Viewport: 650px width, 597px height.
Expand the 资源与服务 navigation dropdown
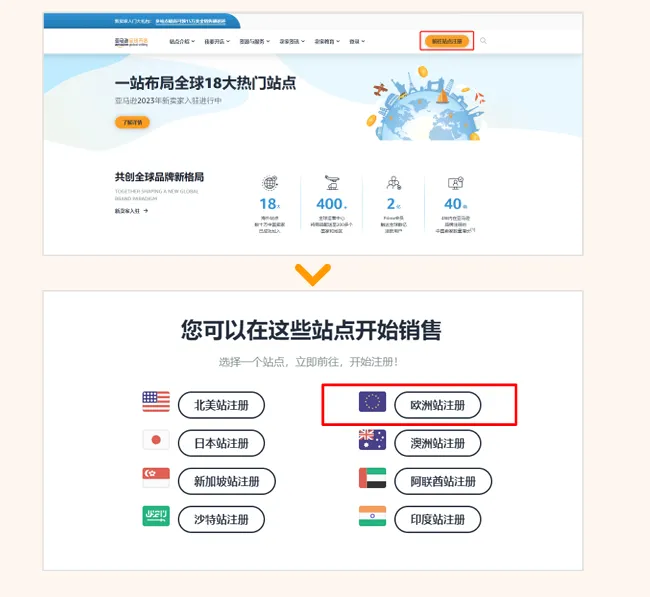(x=255, y=41)
